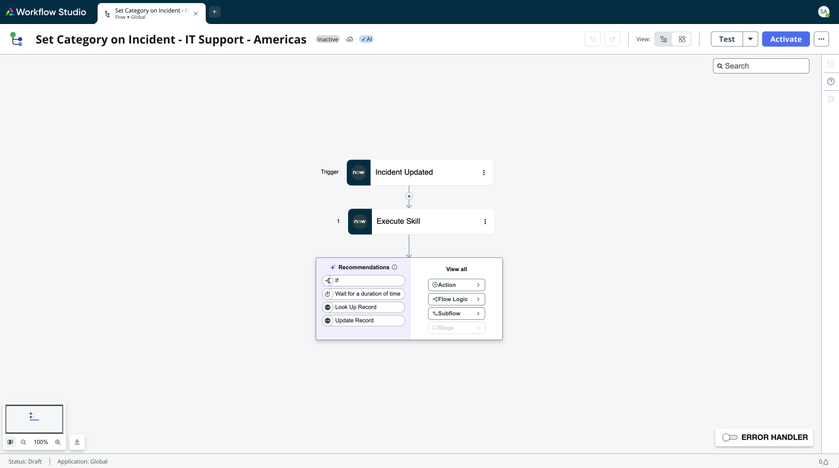Expand the Action category

pyautogui.click(x=456, y=285)
